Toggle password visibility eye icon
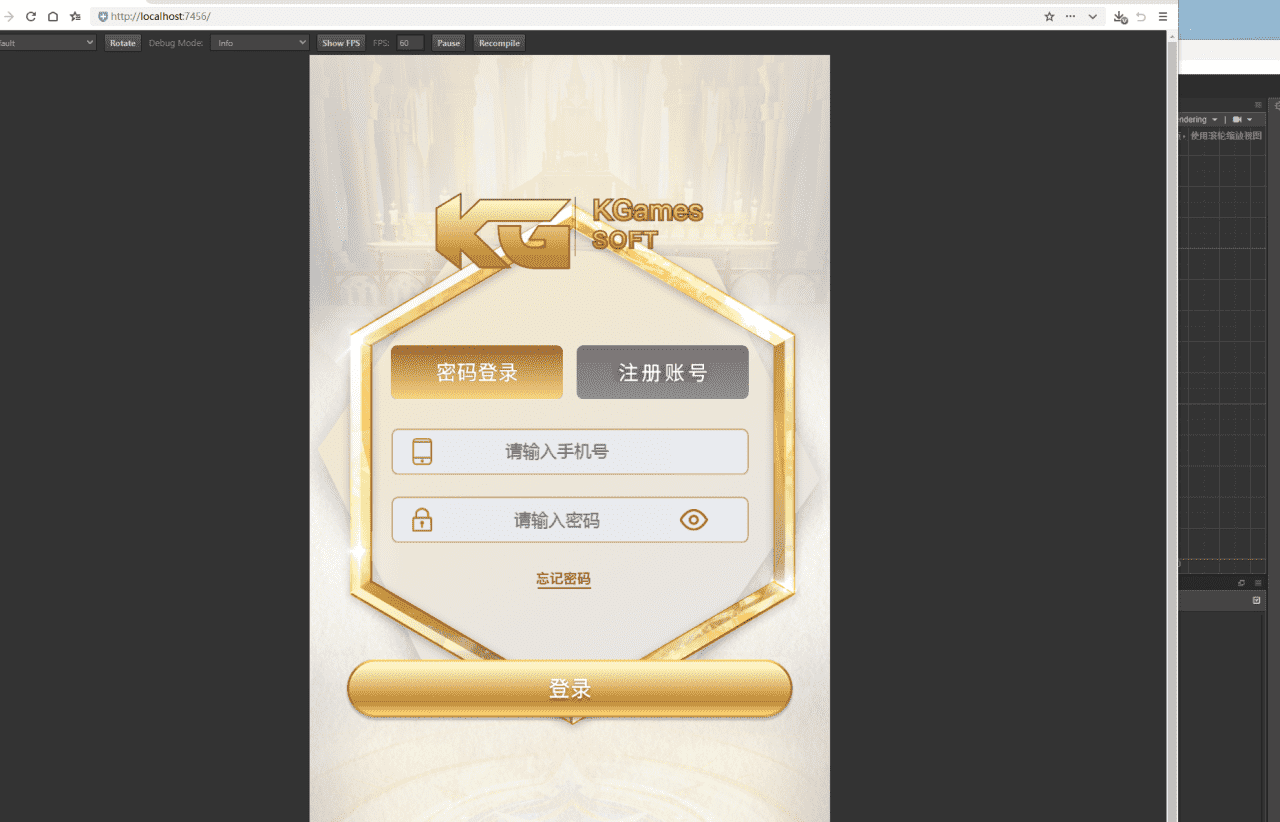 (x=693, y=520)
